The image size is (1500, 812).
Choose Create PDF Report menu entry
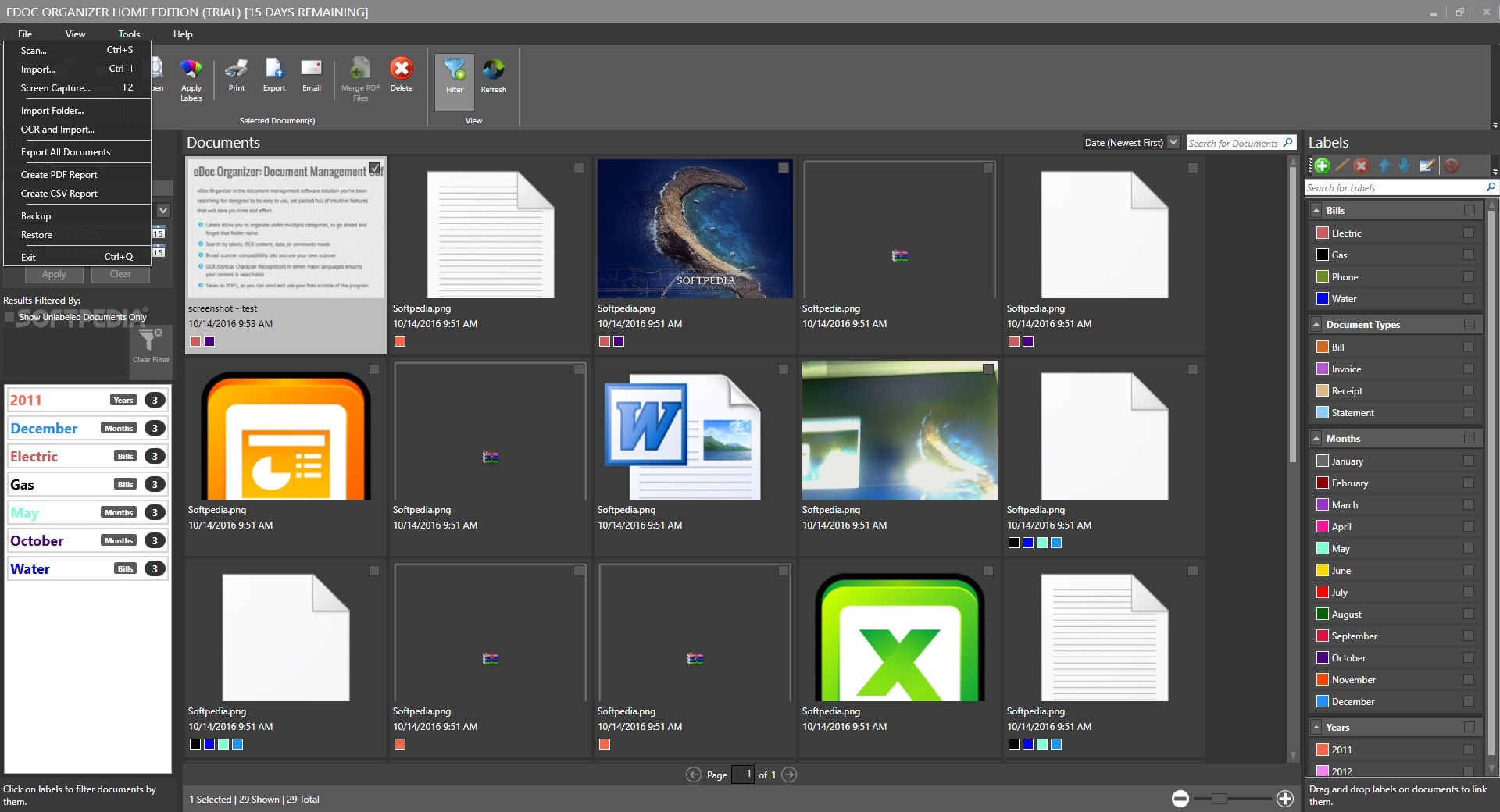(x=77, y=175)
